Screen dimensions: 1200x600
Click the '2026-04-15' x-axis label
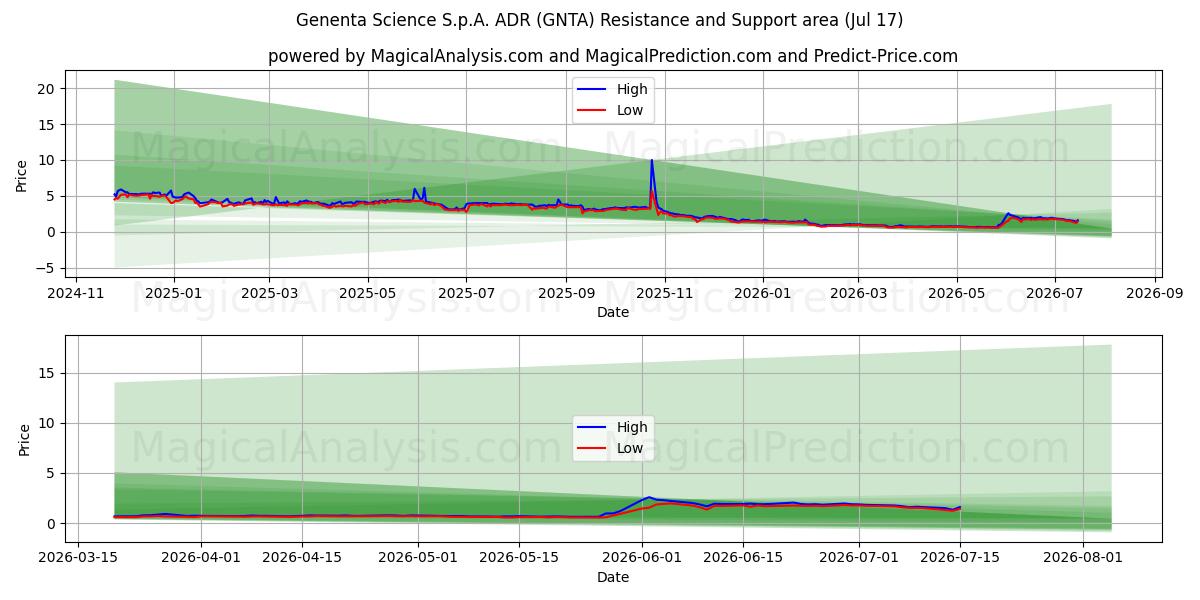(302, 560)
